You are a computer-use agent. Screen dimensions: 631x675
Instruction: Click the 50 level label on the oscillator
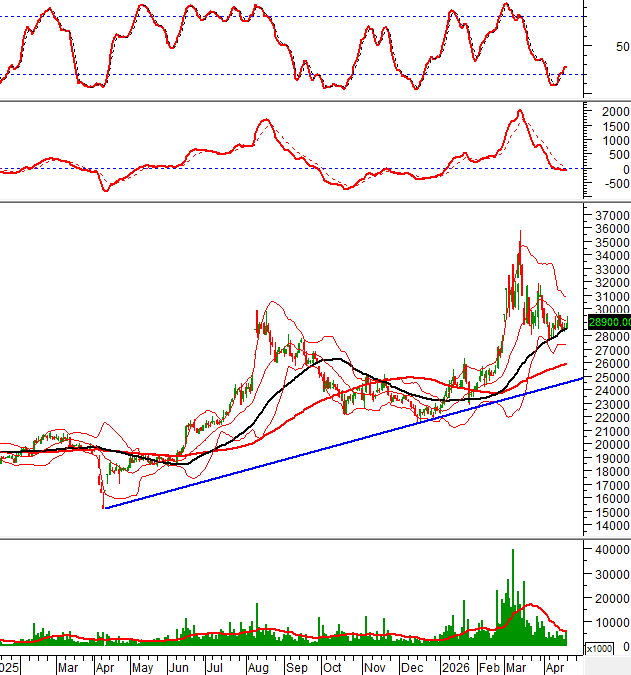point(622,46)
